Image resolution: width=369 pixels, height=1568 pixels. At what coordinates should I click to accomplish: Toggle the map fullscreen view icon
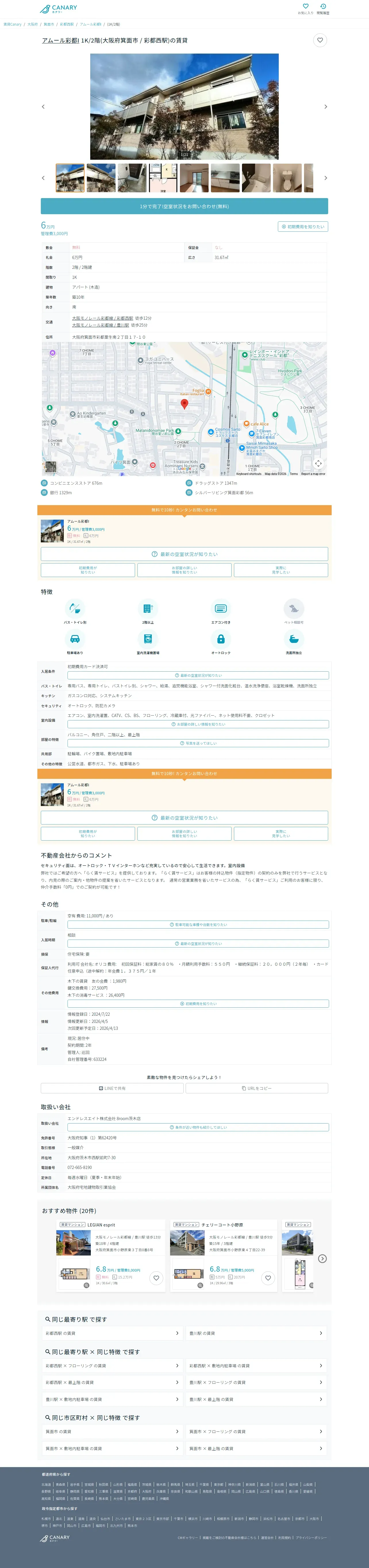[318, 463]
